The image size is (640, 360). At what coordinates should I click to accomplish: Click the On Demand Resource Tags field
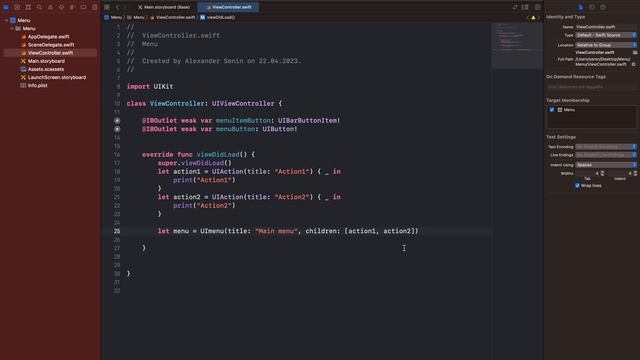point(591,87)
